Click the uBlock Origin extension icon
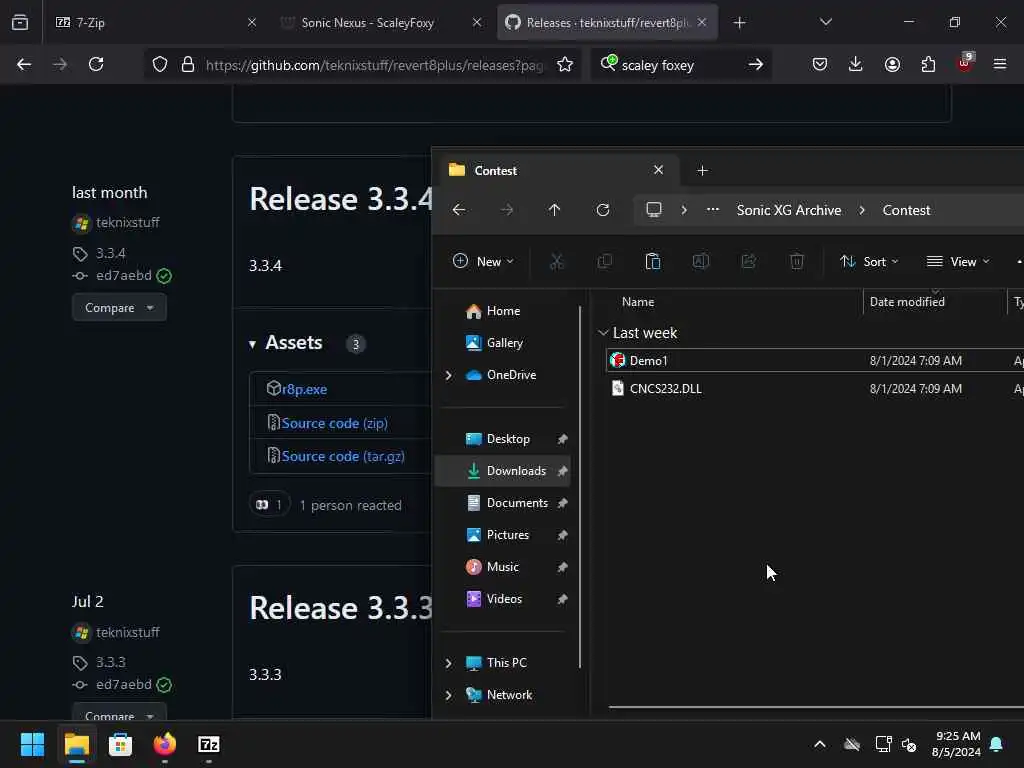 tap(965, 63)
